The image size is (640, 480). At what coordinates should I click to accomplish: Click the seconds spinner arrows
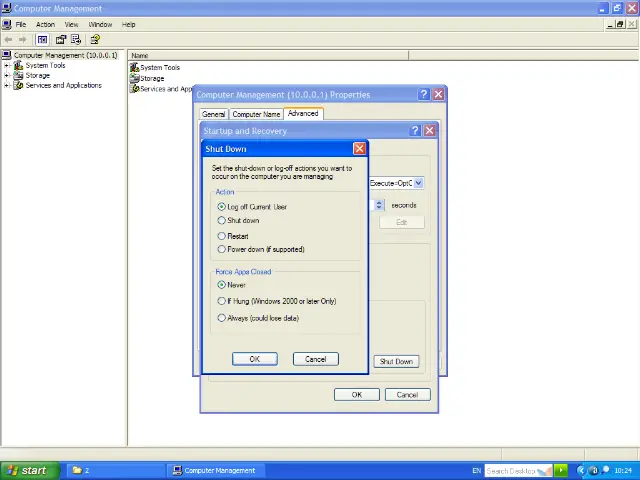pyautogui.click(x=379, y=205)
